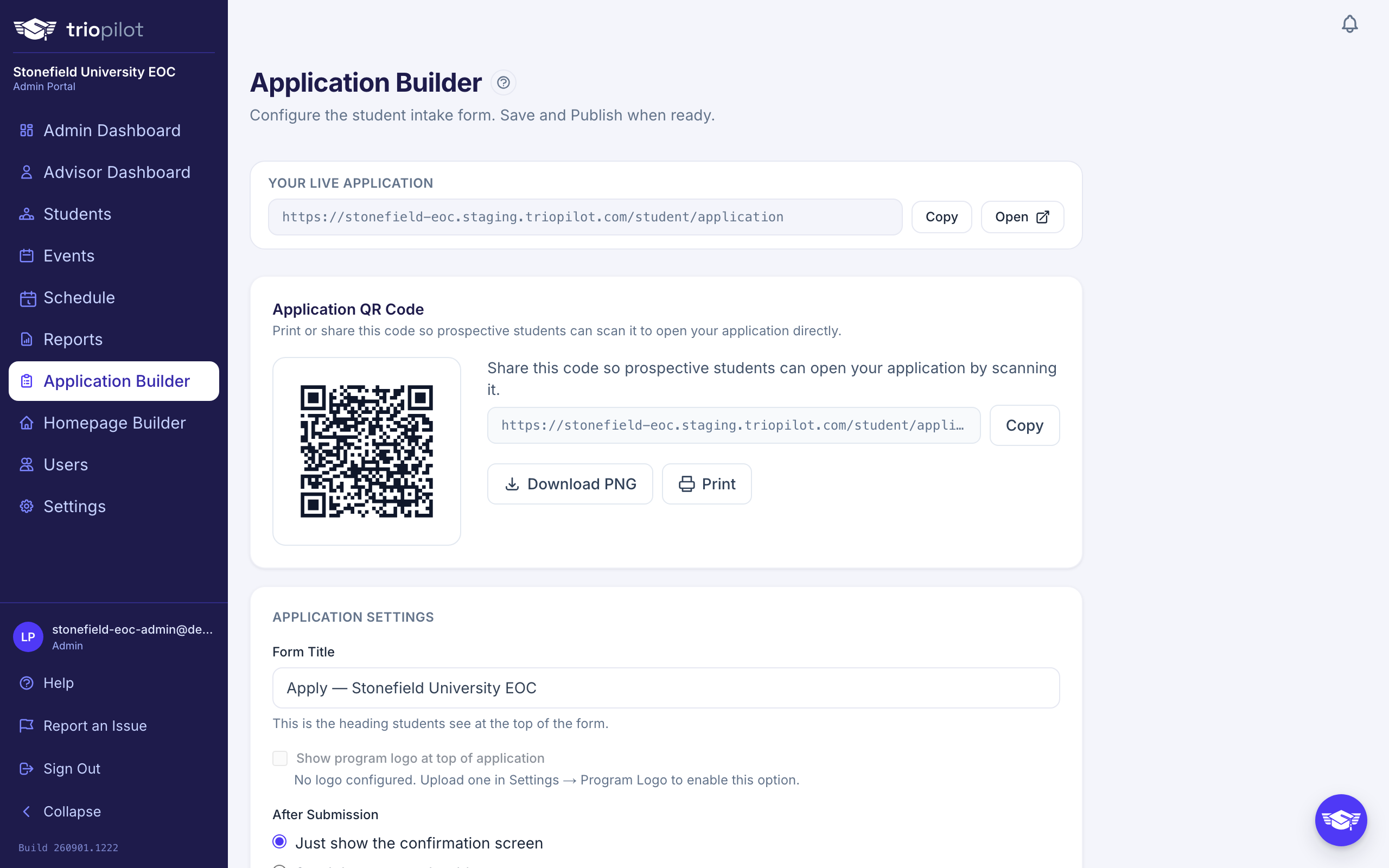Click the Form Title input field
The width and height of the screenshot is (1389, 868).
[666, 688]
